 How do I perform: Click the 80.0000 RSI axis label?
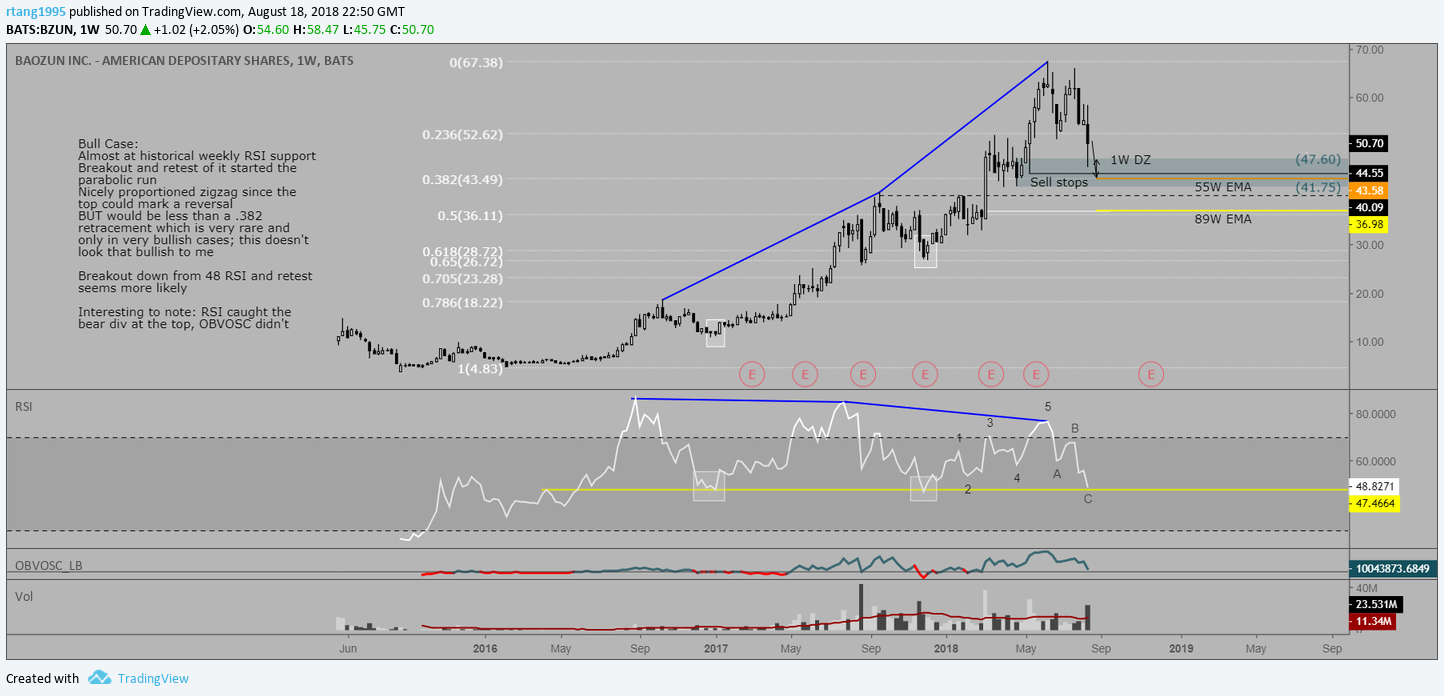pyautogui.click(x=1375, y=414)
